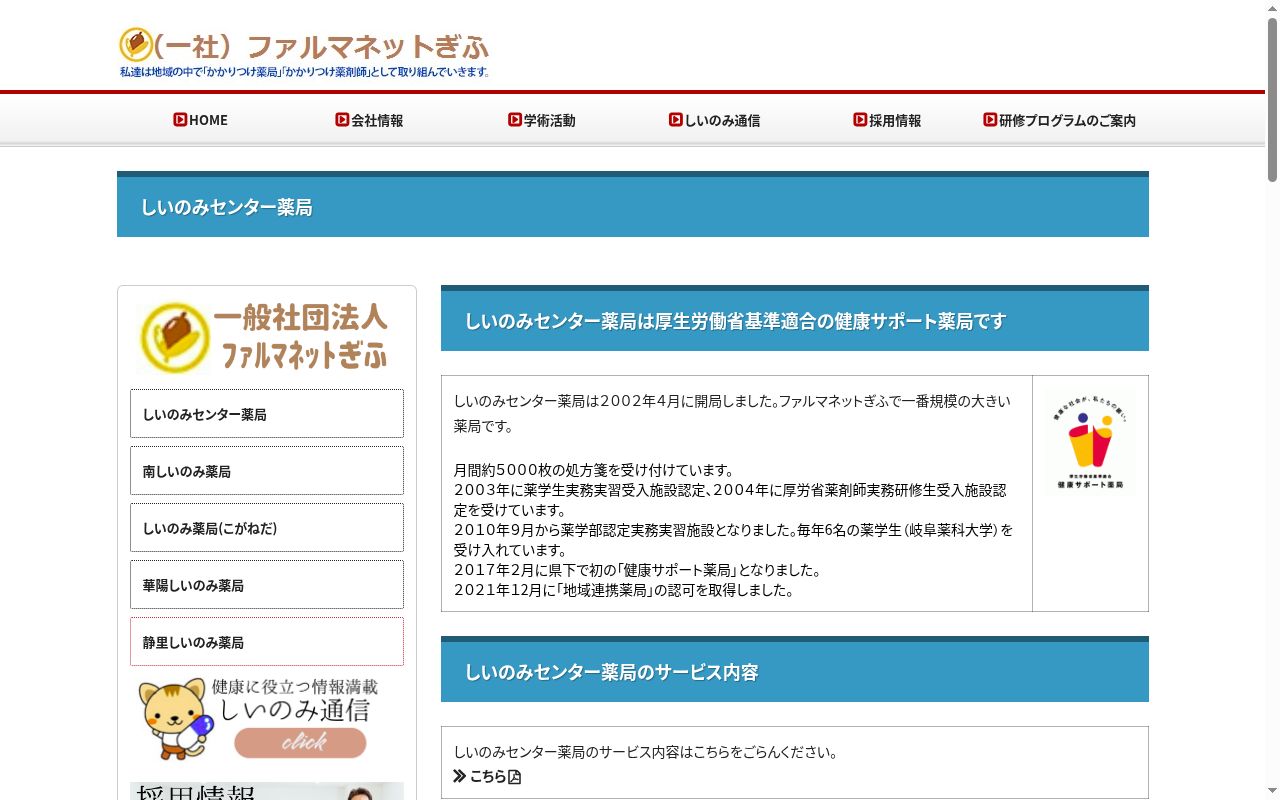Screen dimensions: 1280x800
Task: Click the PDF file icon after こちら
Action: point(515,777)
